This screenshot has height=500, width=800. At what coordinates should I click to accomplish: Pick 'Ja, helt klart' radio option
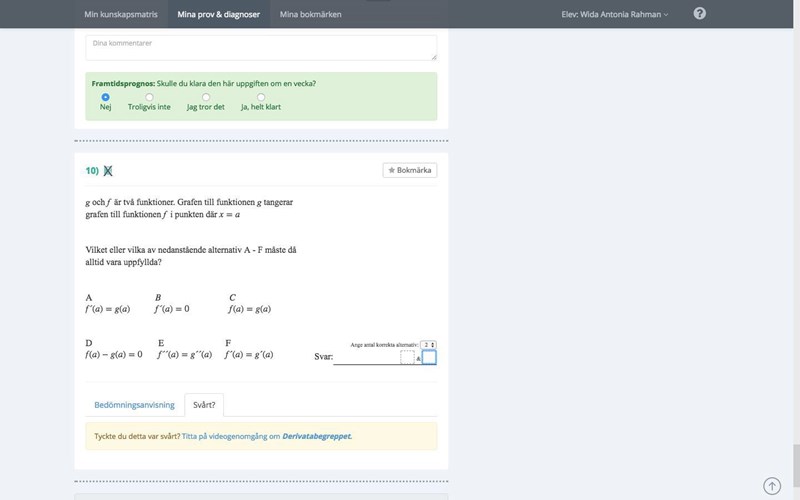click(261, 97)
